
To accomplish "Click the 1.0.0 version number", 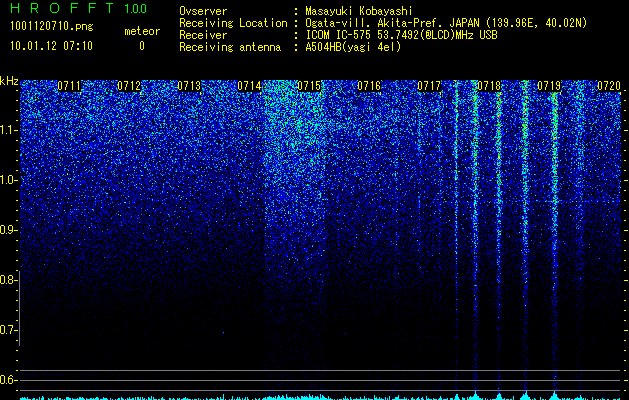I will pos(136,8).
